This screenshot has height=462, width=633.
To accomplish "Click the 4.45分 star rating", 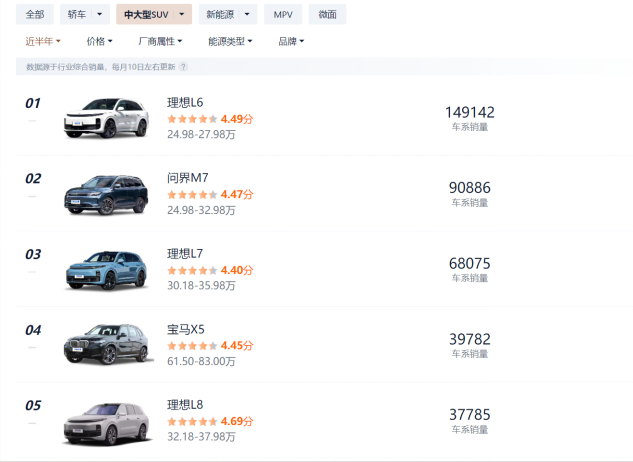I will point(210,346).
